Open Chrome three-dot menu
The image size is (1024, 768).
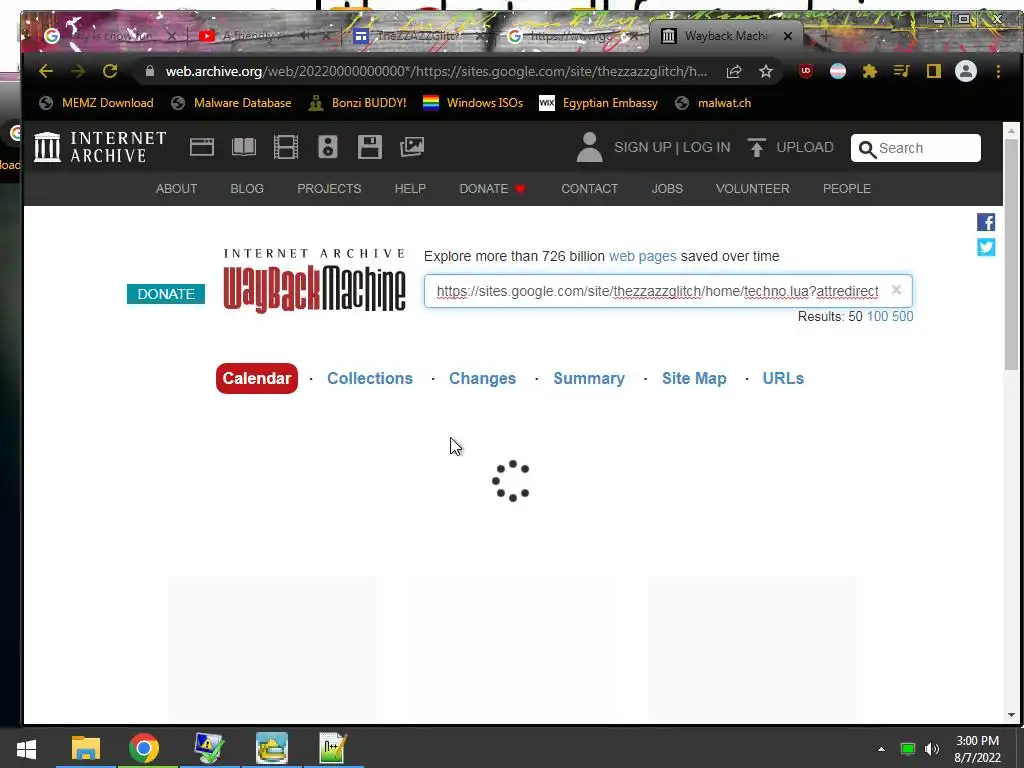[x=998, y=71]
